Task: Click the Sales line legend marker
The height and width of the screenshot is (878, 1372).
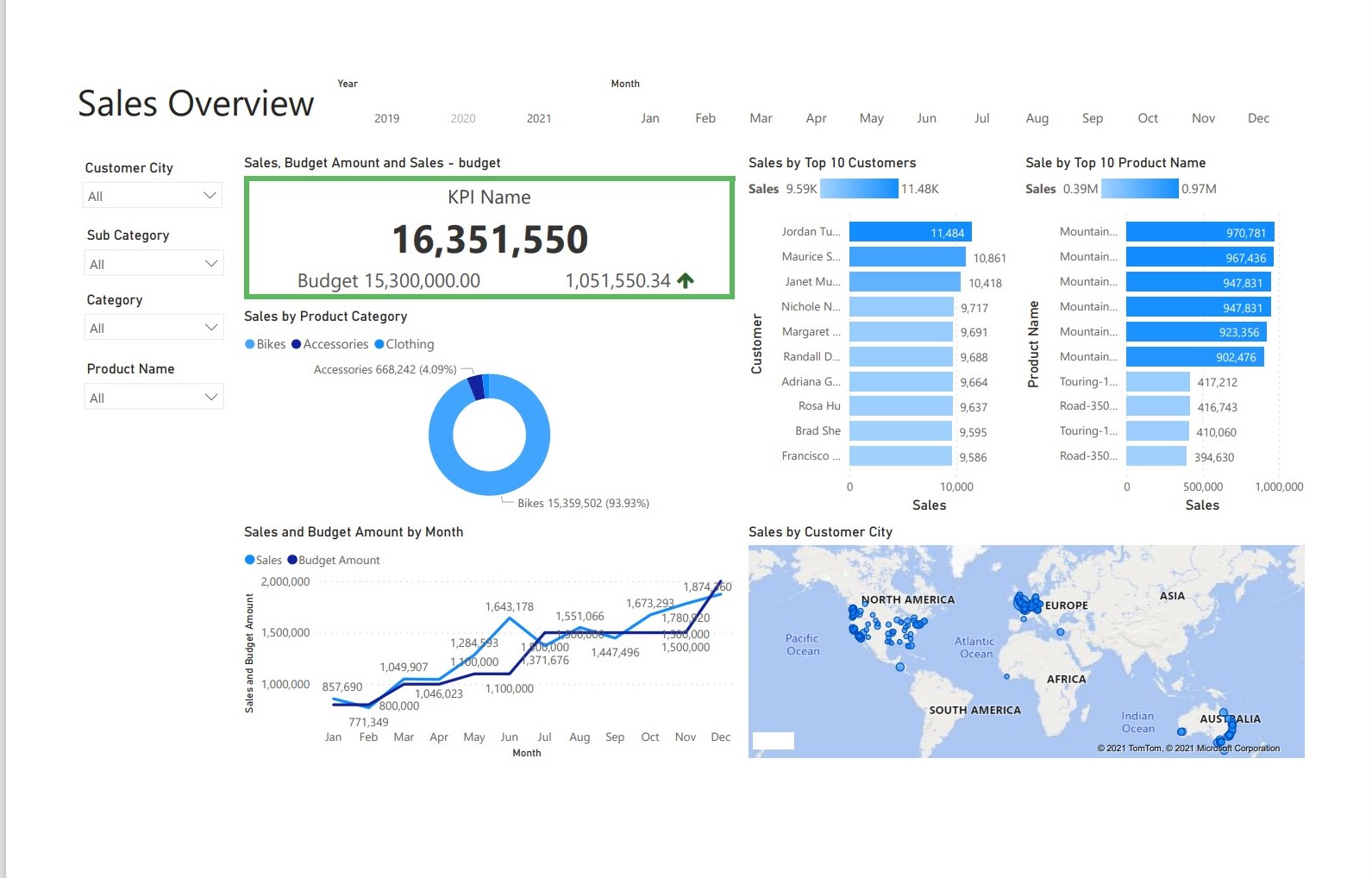Action: (250, 560)
